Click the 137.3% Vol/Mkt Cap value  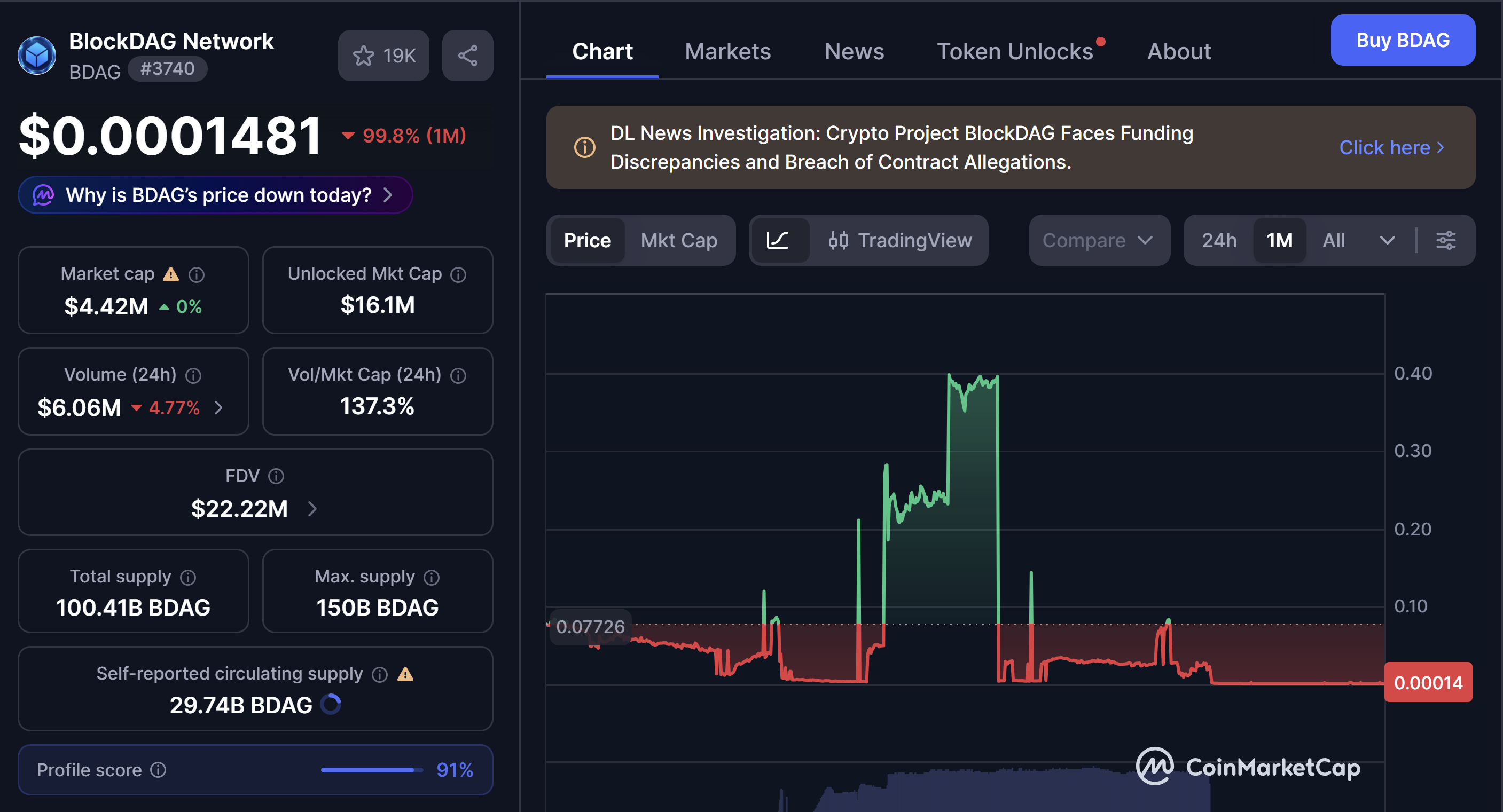(x=377, y=406)
